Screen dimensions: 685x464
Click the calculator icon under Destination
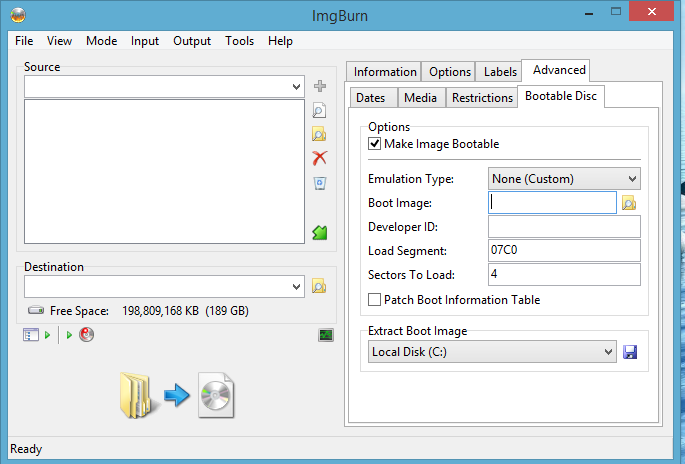(31, 335)
